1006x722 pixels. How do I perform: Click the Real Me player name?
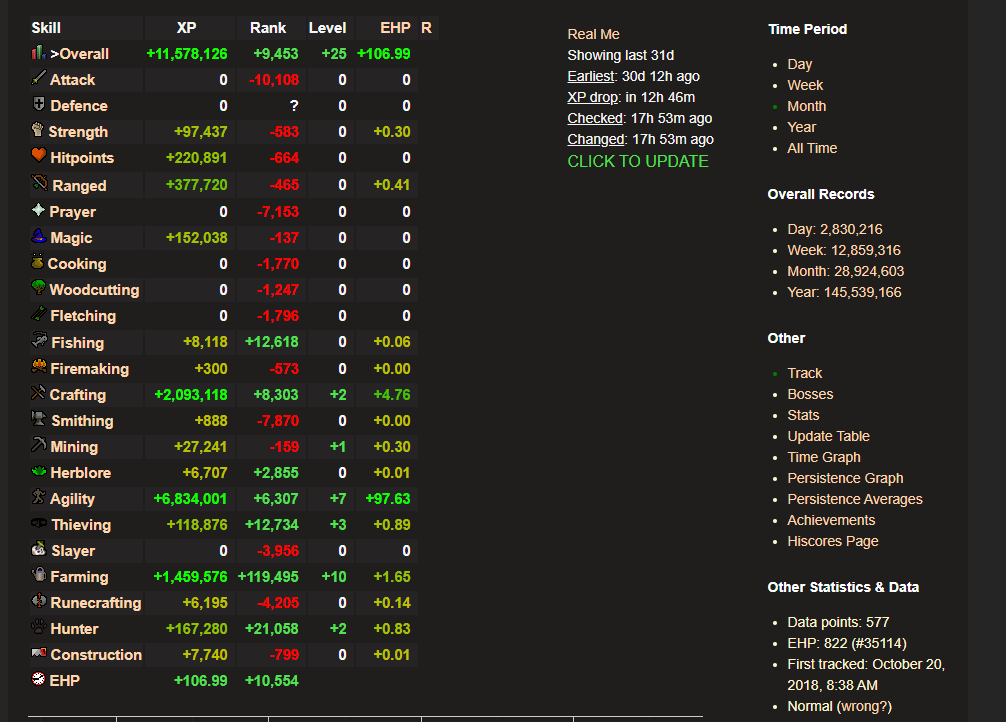(593, 35)
